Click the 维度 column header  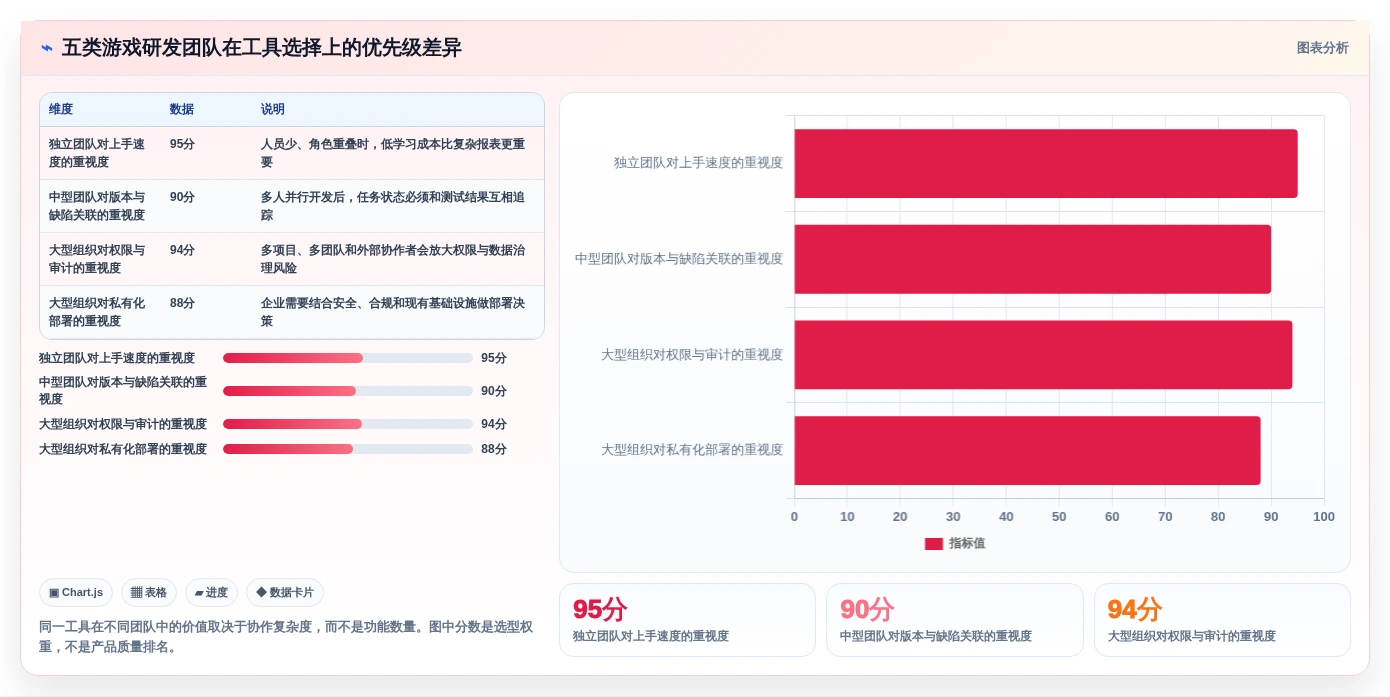(61, 109)
